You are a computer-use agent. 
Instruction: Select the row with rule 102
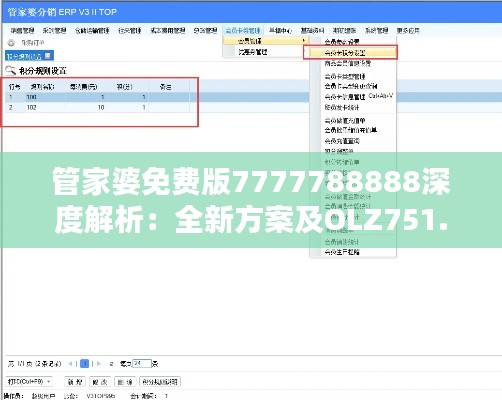pyautogui.click(x=99, y=107)
